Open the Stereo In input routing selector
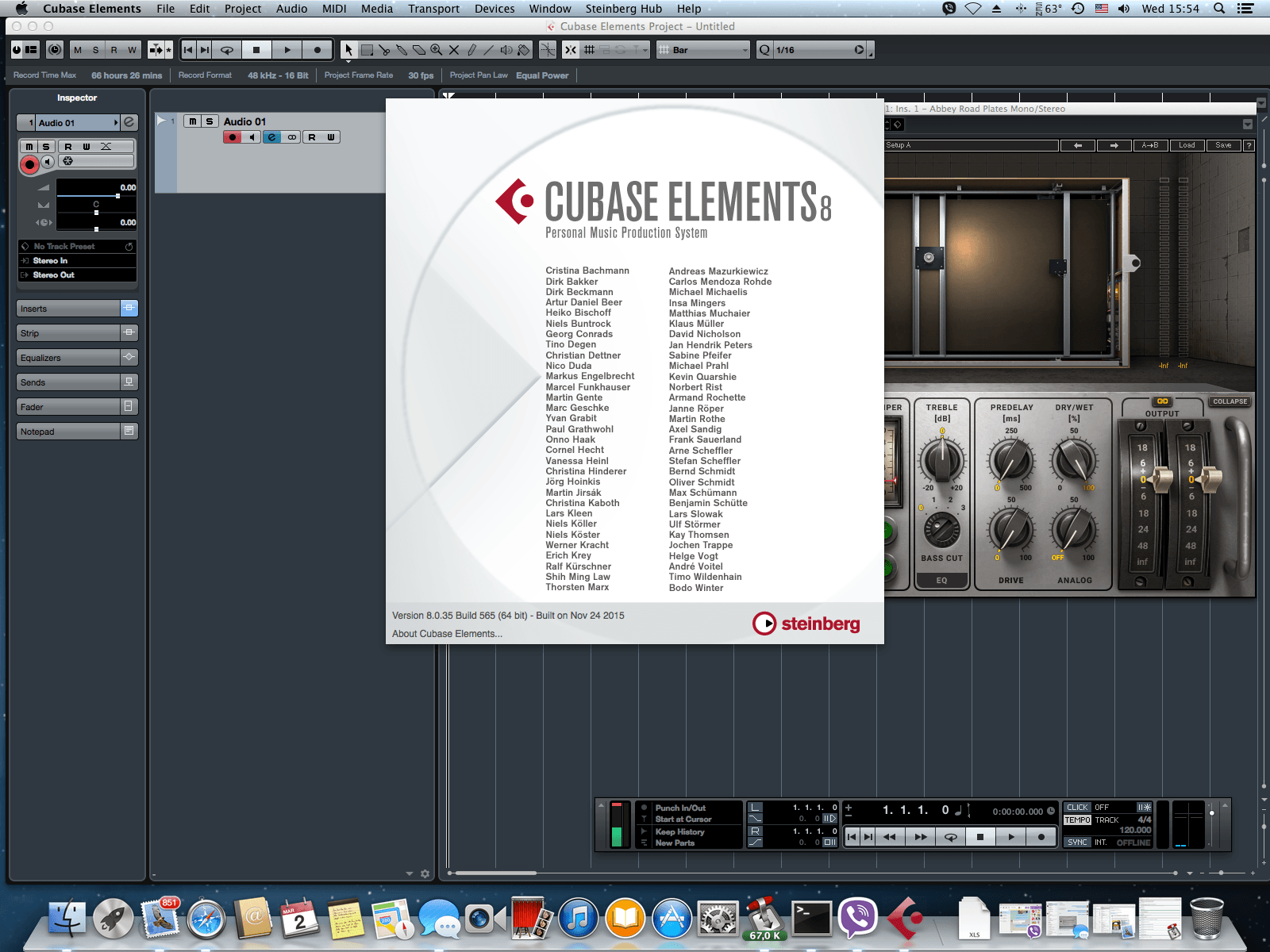 point(78,261)
